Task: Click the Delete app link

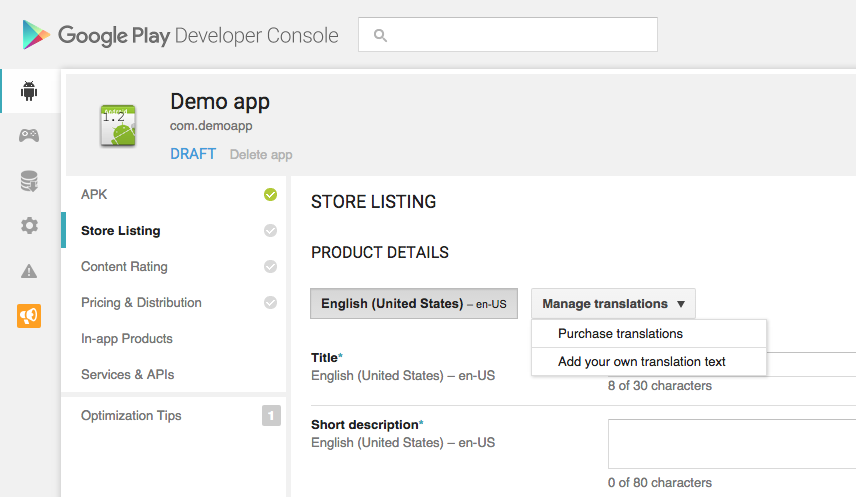Action: 260,155
